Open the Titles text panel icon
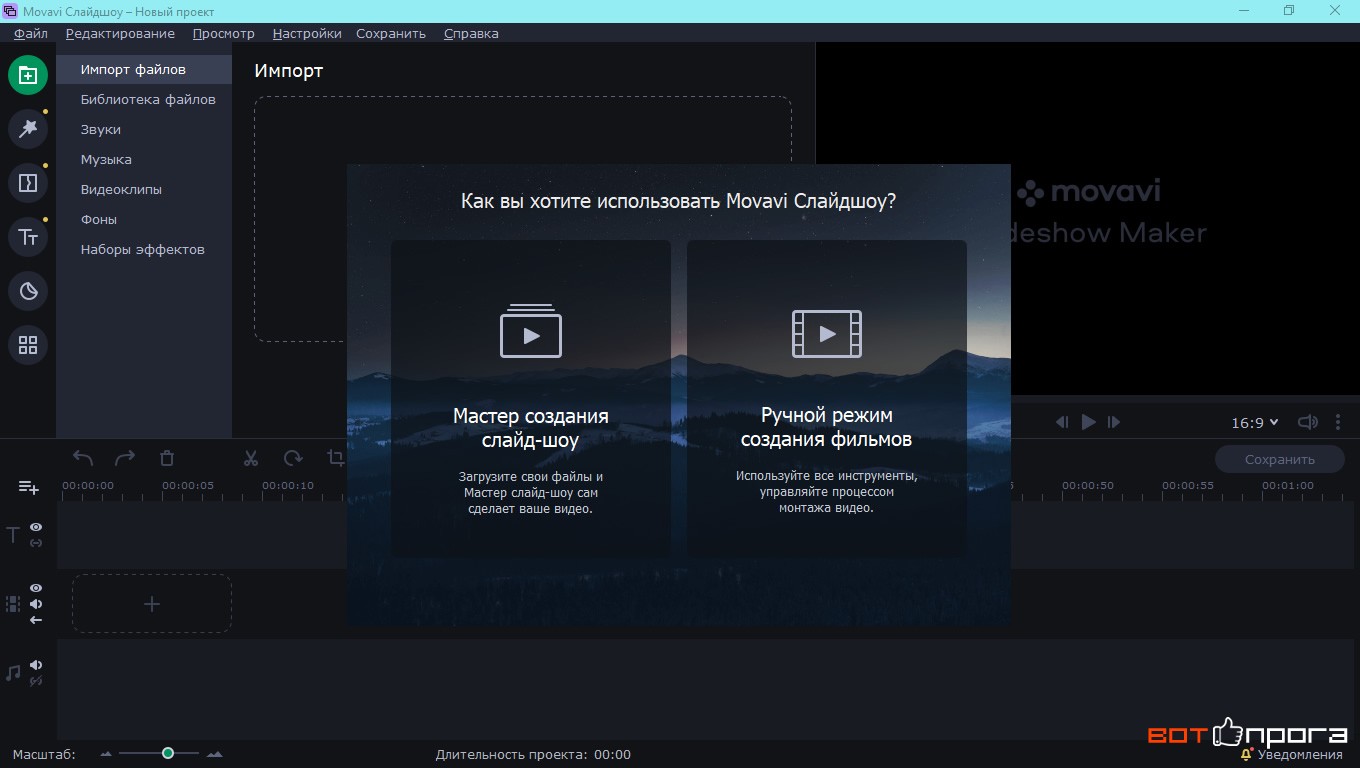Viewport: 1360px width, 768px height. 28,237
